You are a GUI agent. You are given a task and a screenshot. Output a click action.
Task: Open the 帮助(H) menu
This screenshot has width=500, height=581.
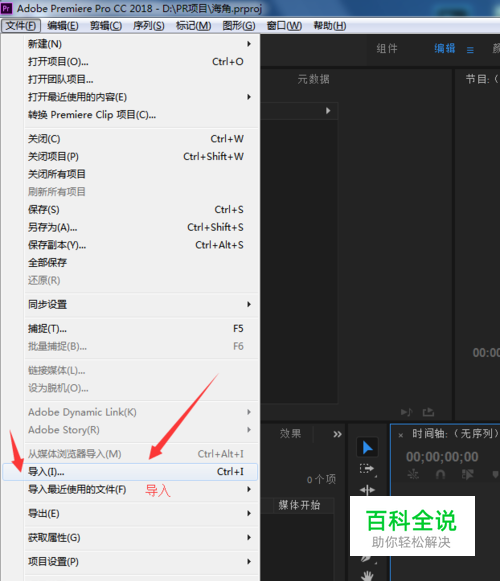click(330, 26)
